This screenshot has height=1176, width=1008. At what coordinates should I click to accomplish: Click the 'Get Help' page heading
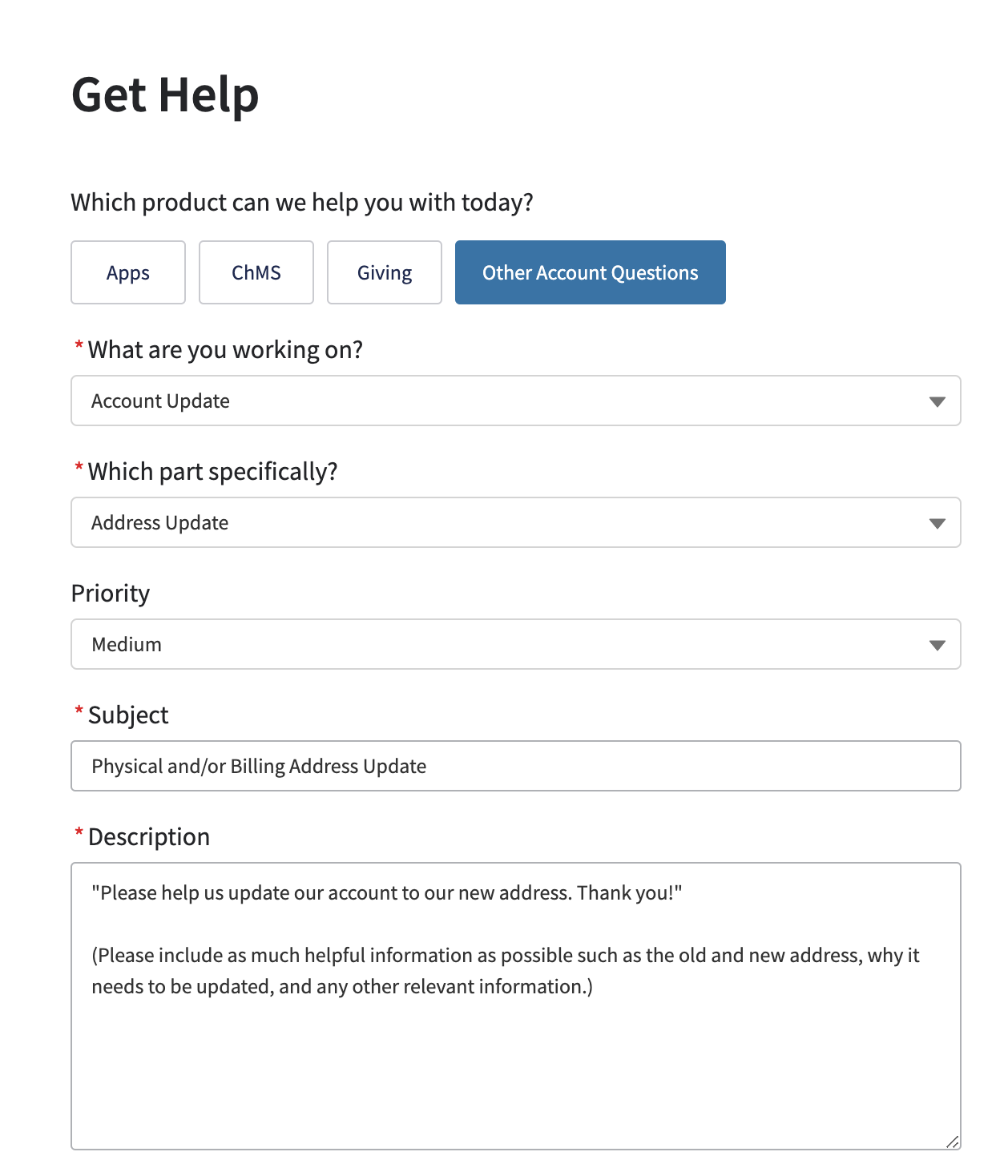tap(164, 94)
